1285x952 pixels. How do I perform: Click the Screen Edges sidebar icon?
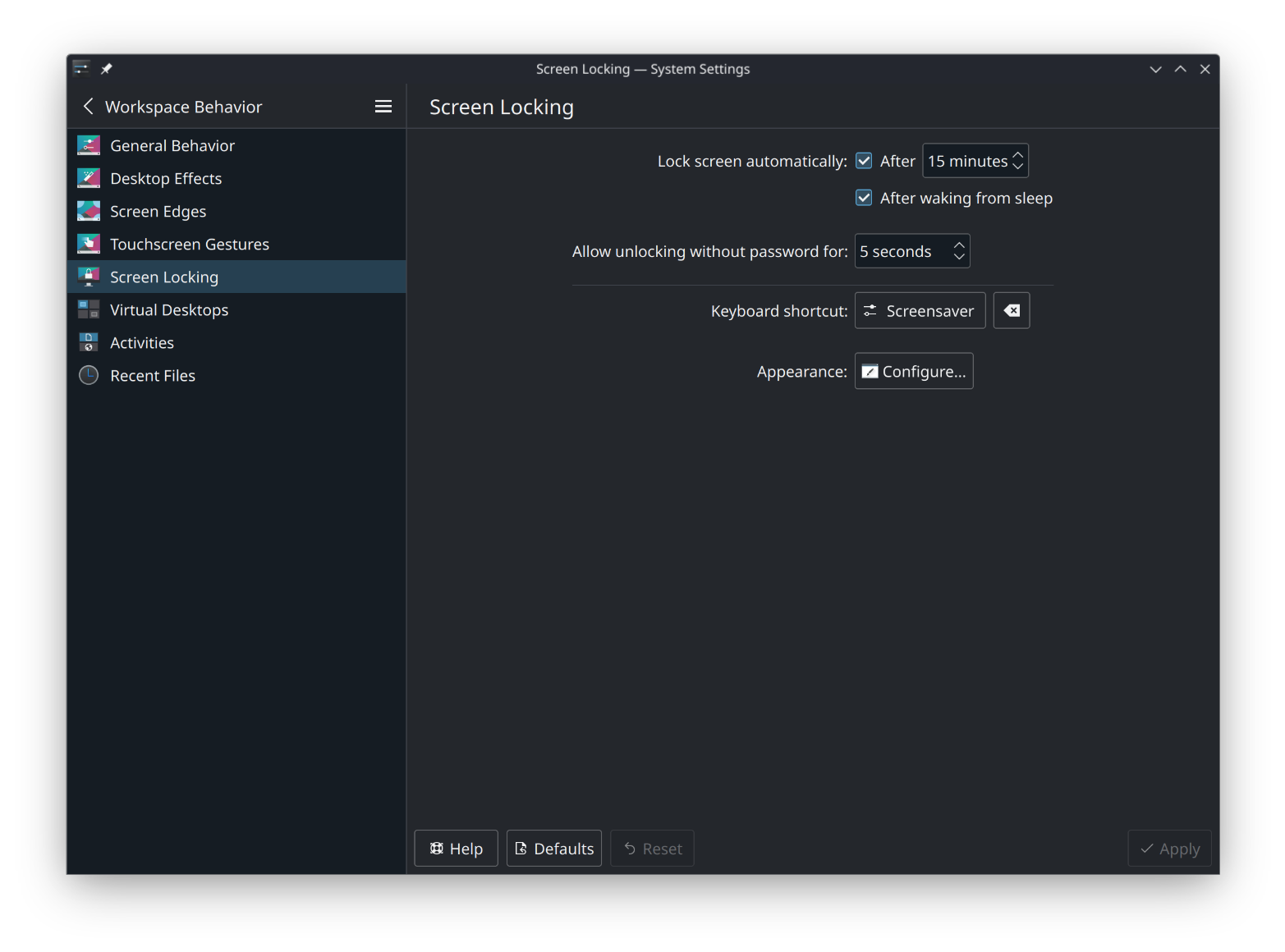tap(89, 211)
